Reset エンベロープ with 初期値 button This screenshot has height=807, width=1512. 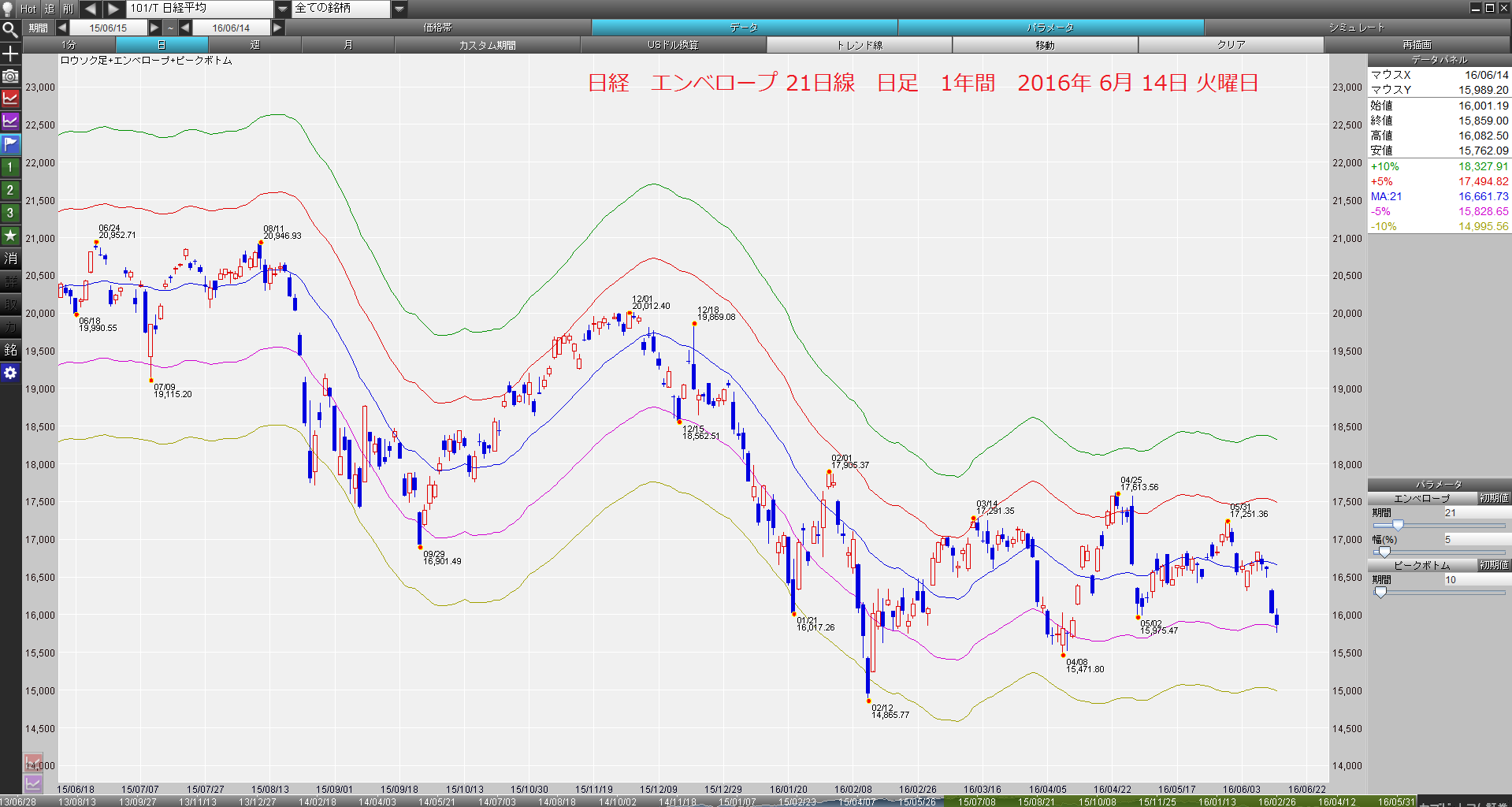point(1494,498)
